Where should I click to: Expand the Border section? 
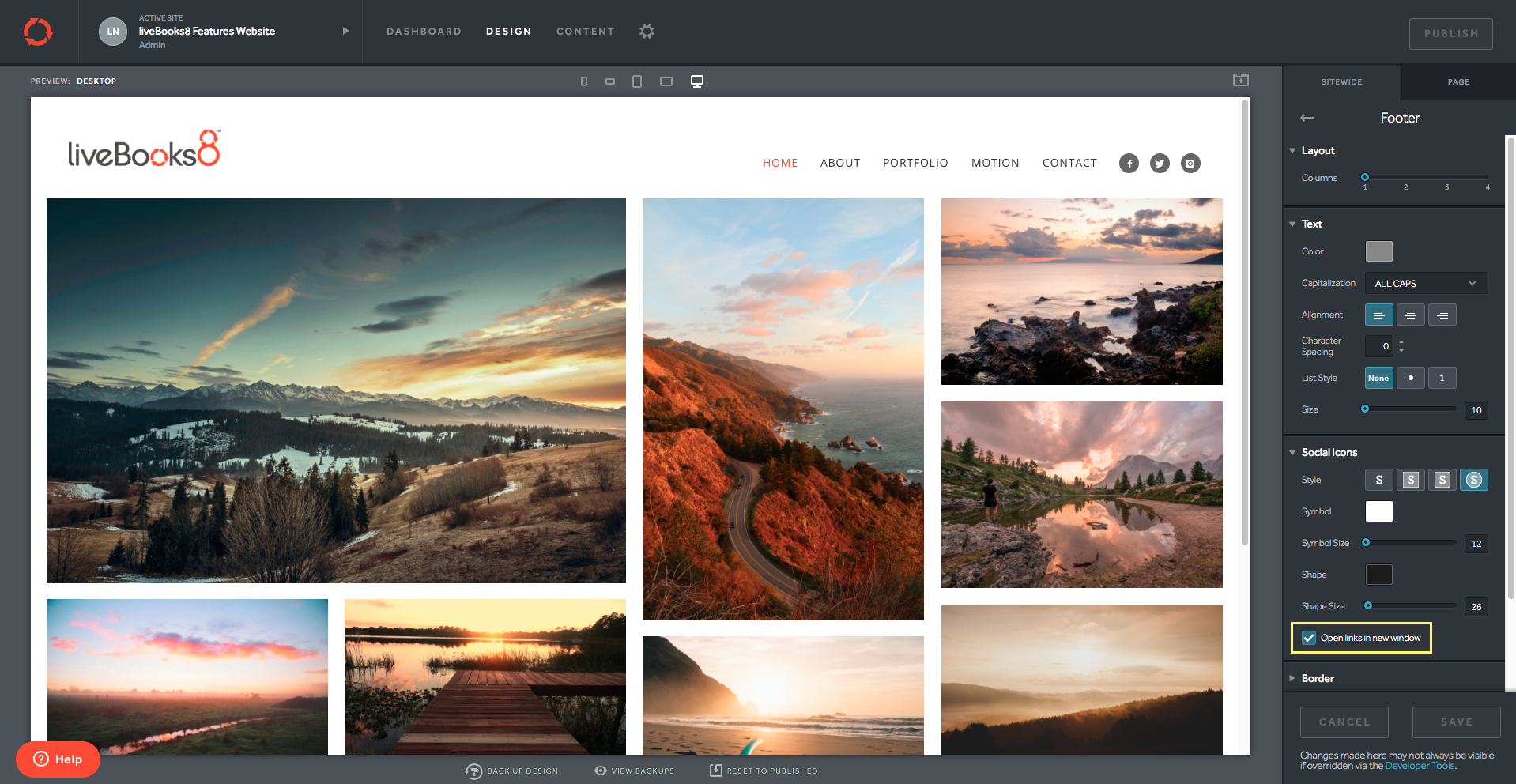(x=1318, y=678)
